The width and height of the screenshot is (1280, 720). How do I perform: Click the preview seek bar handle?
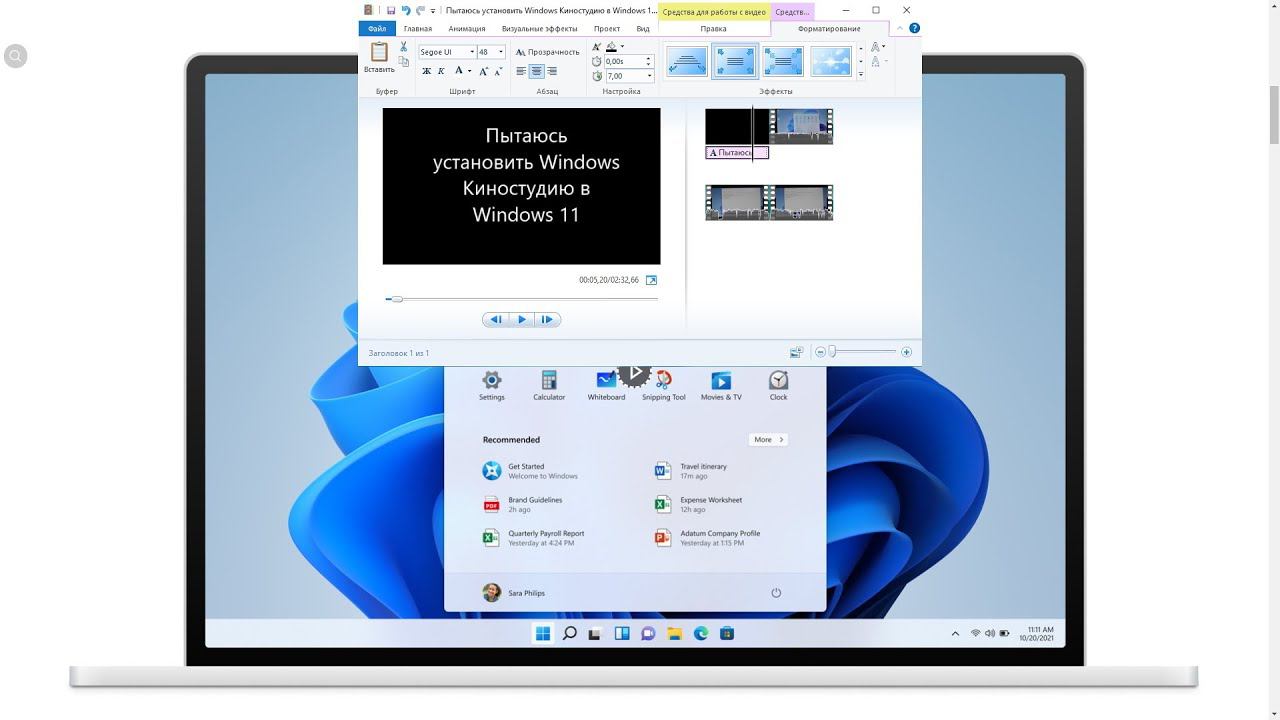397,299
